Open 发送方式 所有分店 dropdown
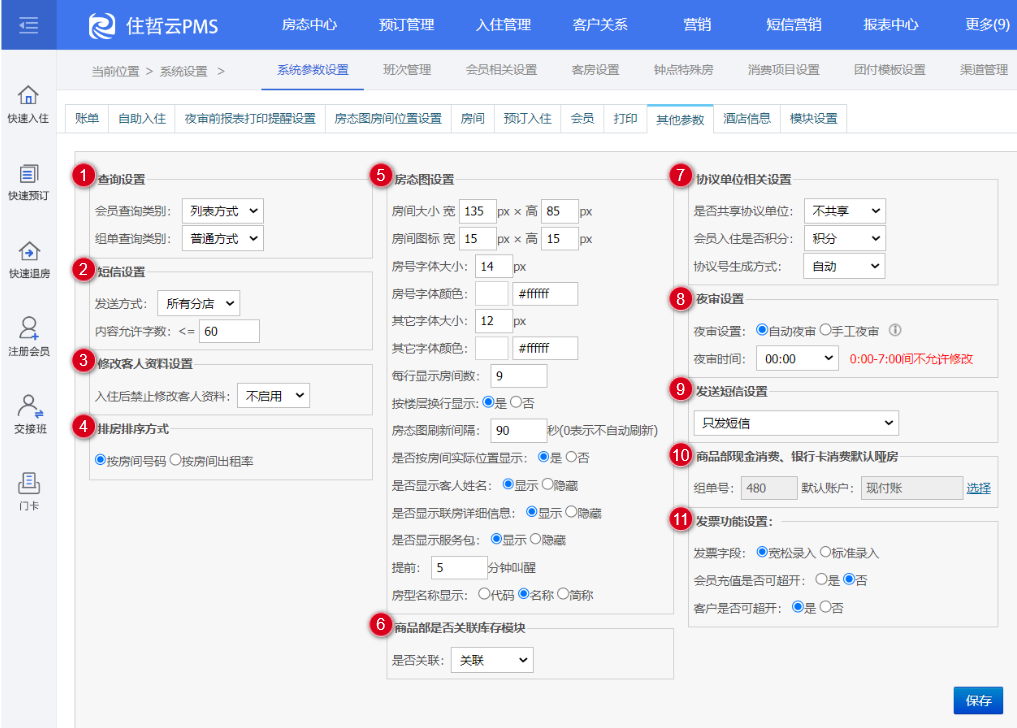Viewport: 1017px width, 728px height. (198, 303)
